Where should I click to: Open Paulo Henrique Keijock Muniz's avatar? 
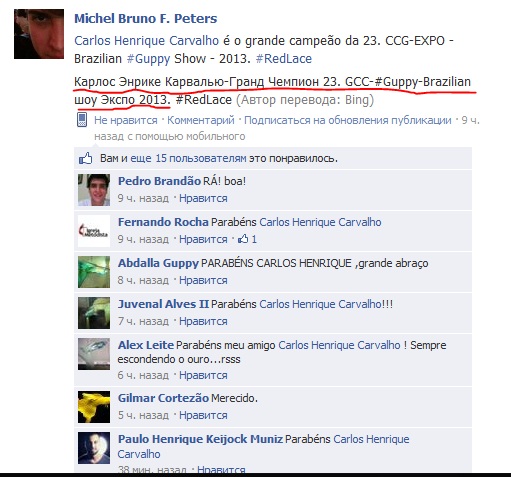coord(94,448)
